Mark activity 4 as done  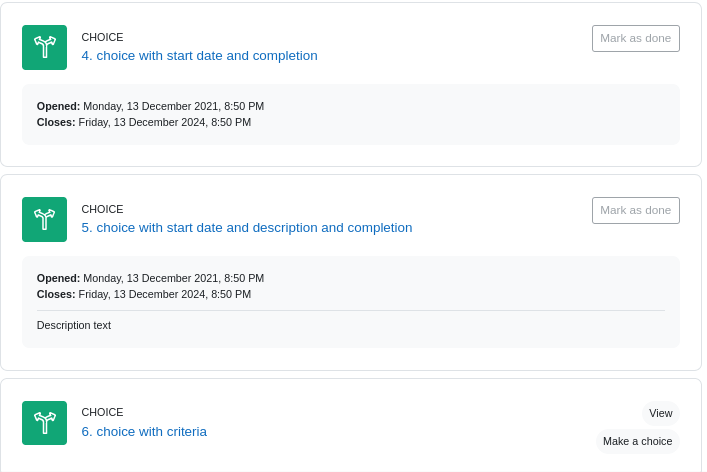click(x=635, y=38)
